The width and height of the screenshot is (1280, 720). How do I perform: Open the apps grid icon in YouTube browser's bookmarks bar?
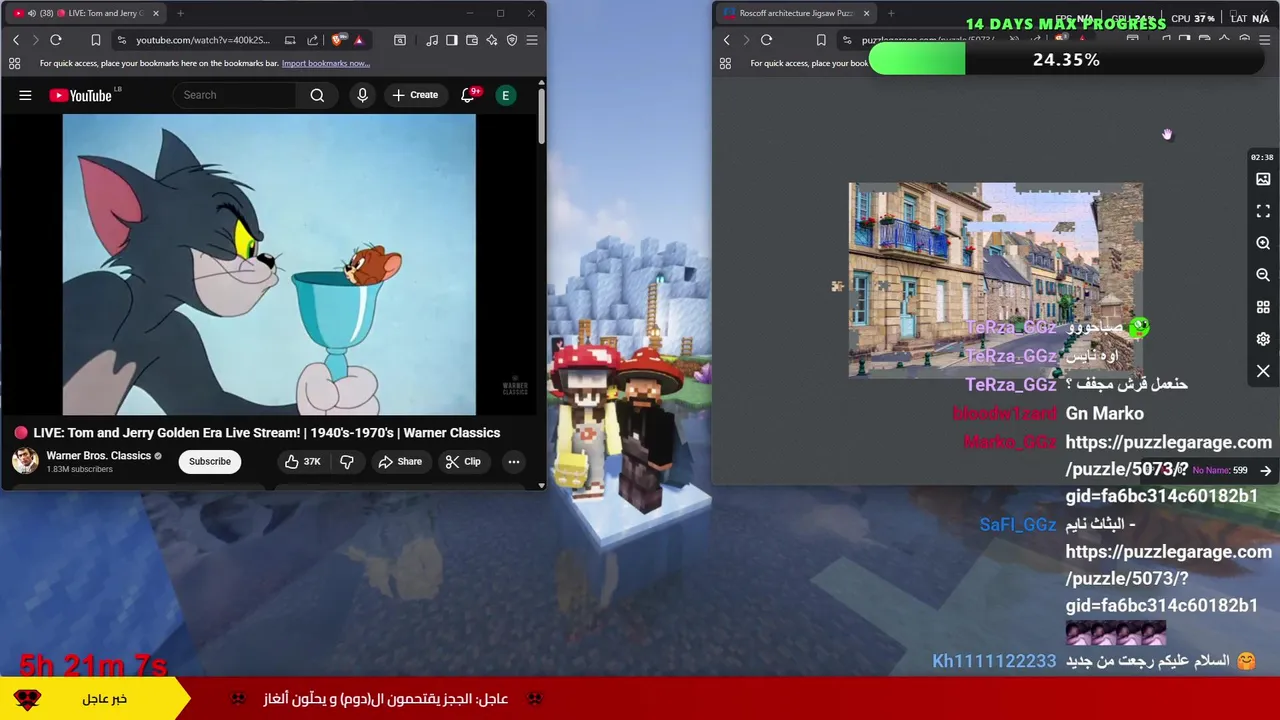point(14,63)
